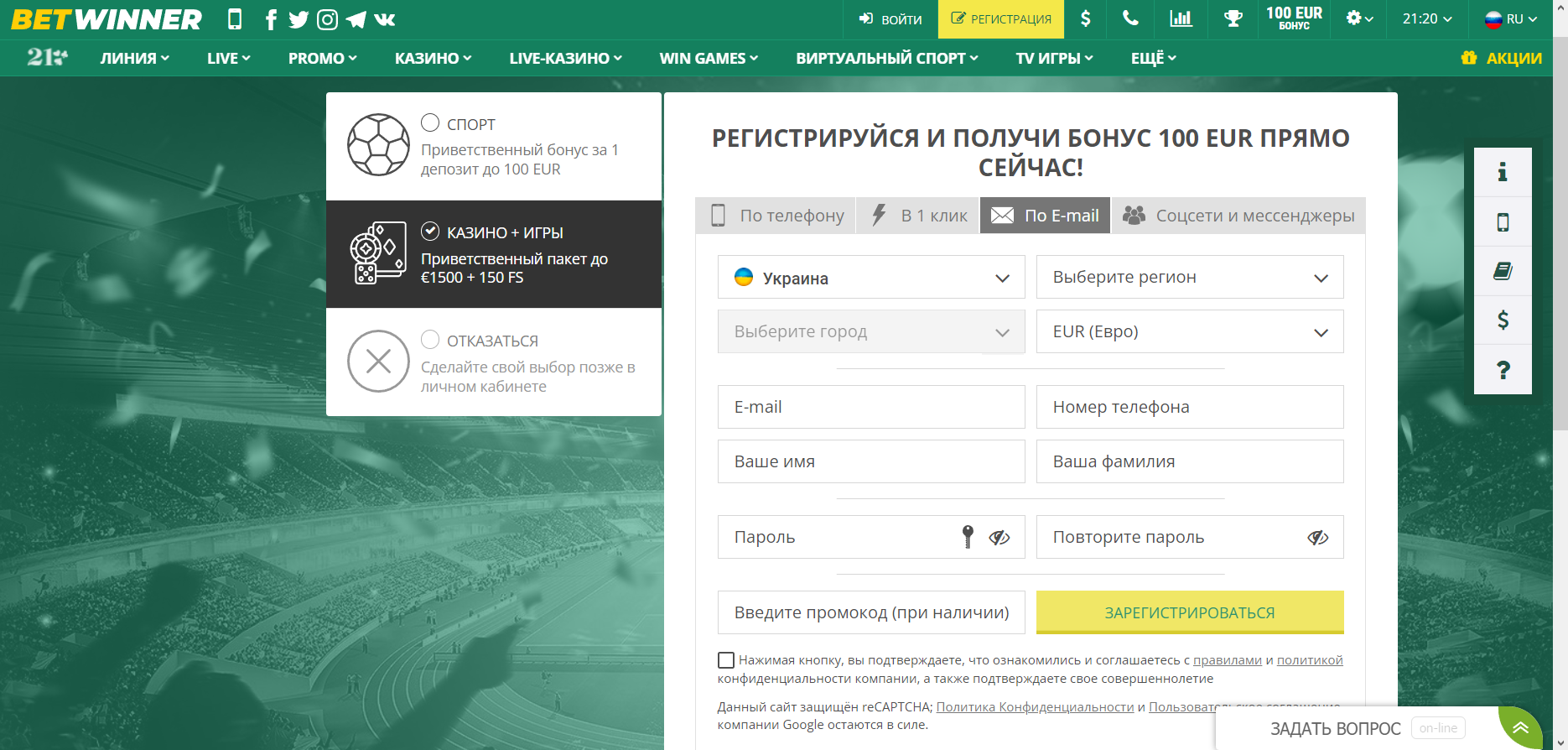Click the soccer ball sport bonus icon
The image size is (1568, 750).
click(378, 145)
